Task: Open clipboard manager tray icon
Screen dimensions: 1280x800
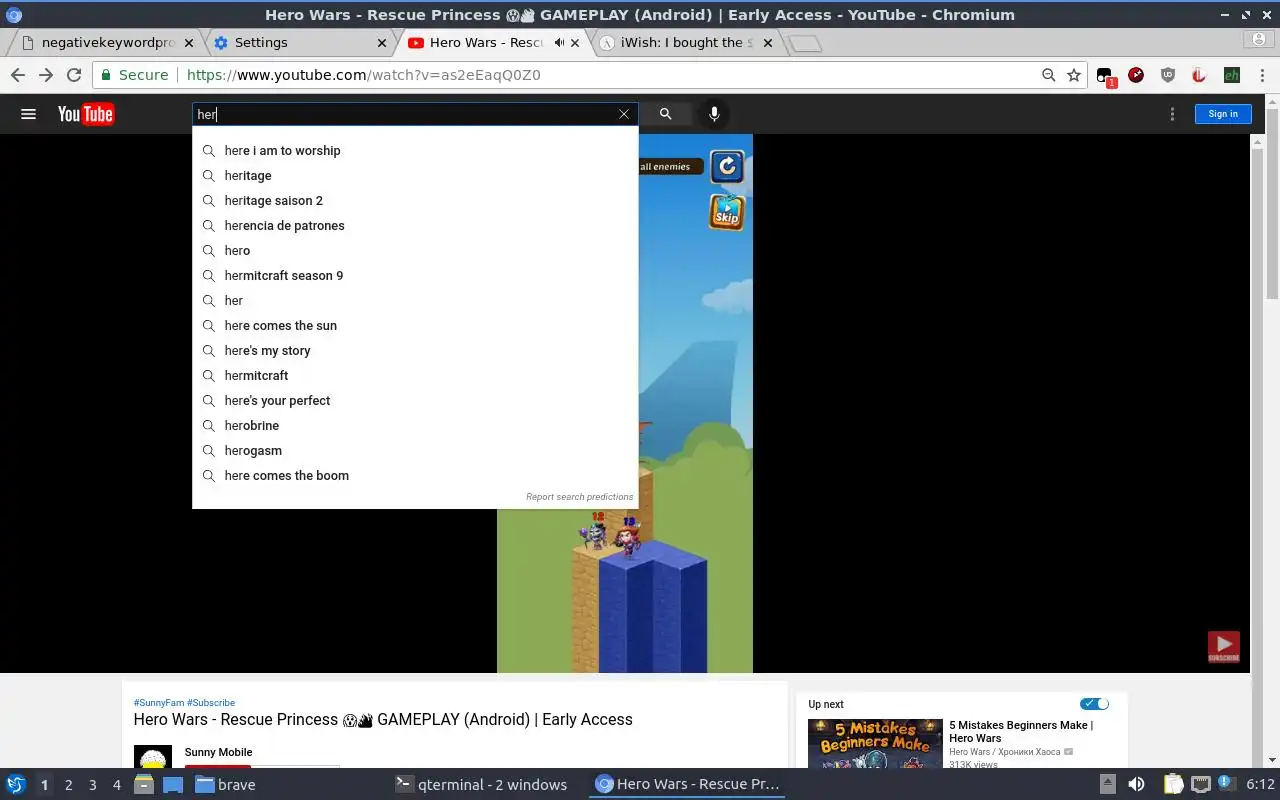Action: point(1173,785)
